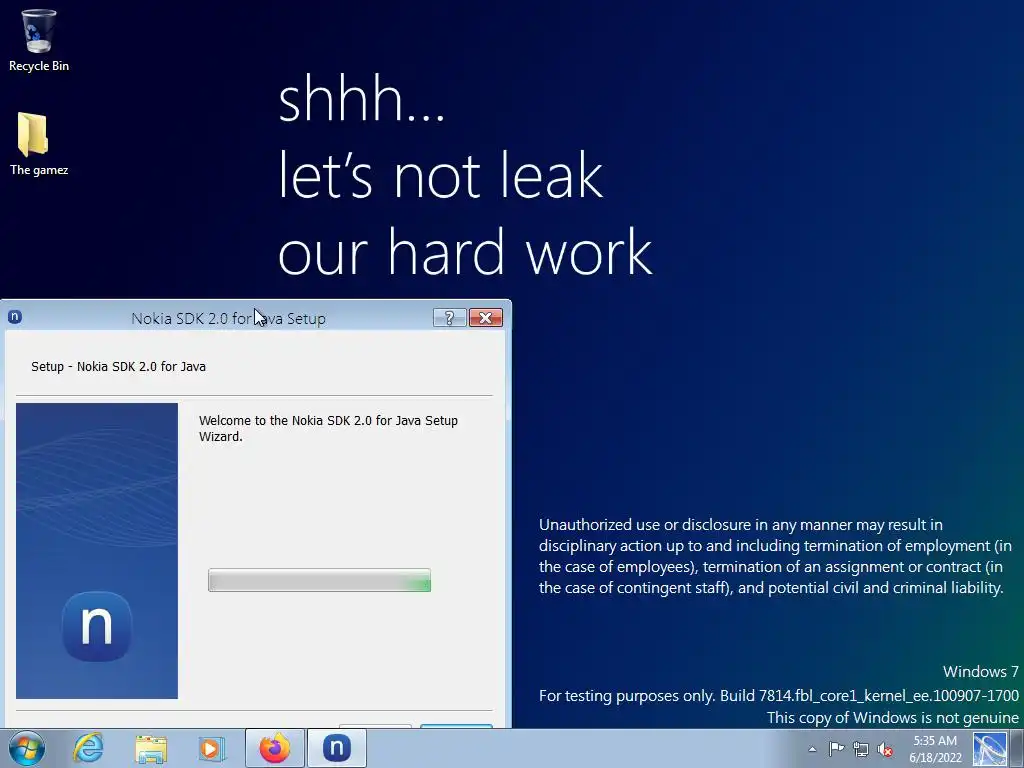Open the network status tray icon
The image size is (1024, 768).
[x=861, y=749]
